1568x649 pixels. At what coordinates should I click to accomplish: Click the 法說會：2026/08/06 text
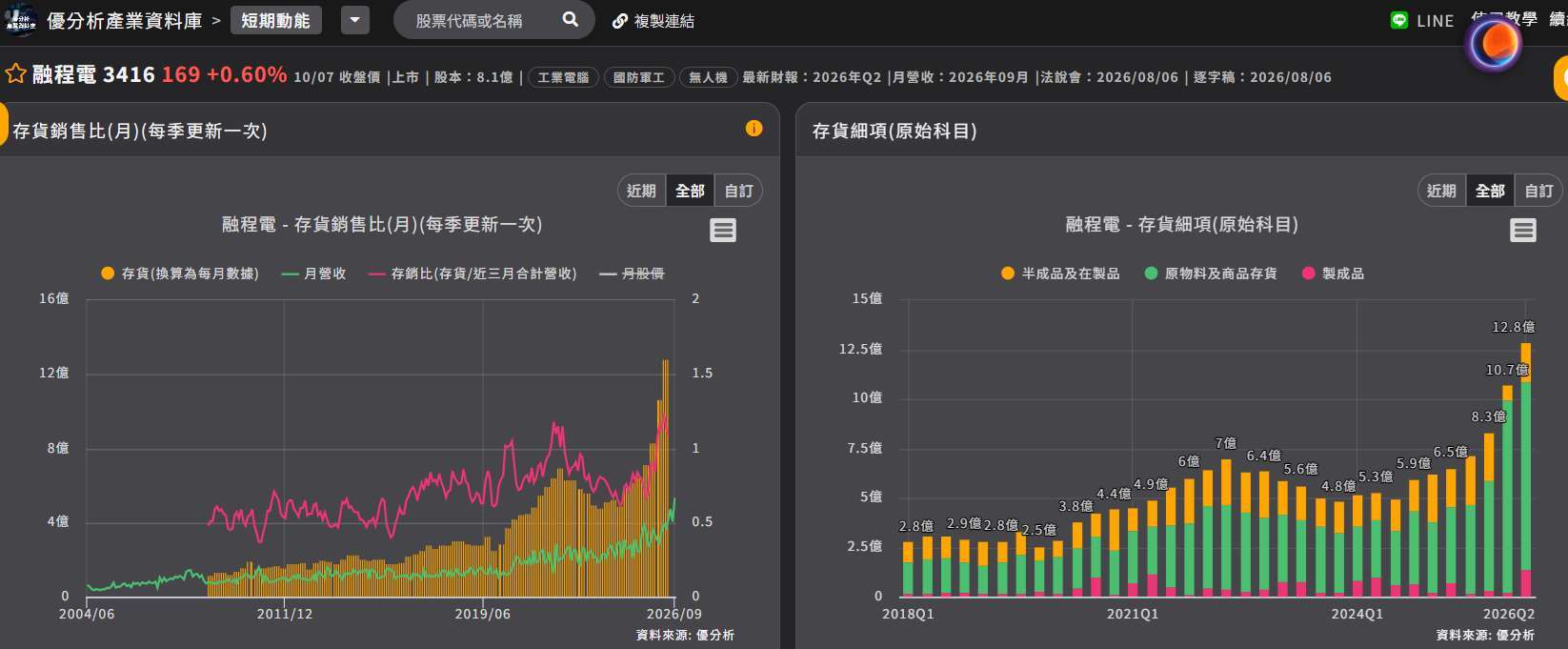coord(1109,77)
